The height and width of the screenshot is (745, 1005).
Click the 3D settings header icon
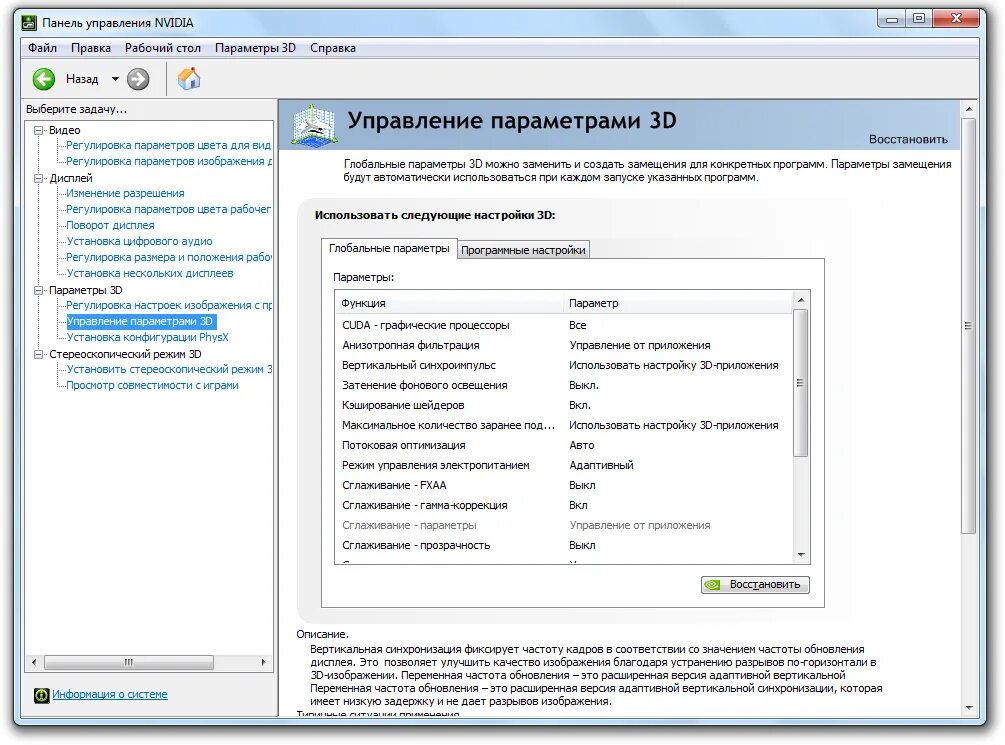[313, 125]
